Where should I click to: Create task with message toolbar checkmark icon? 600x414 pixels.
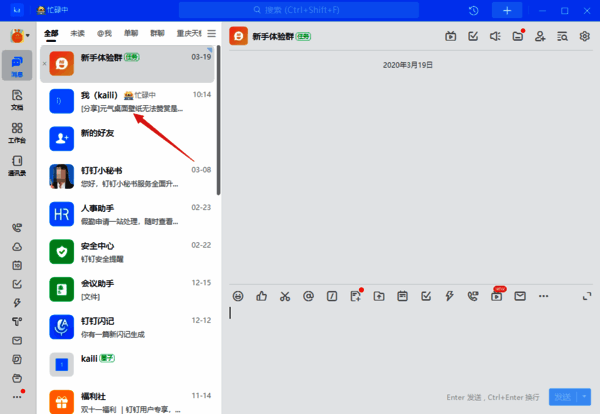click(x=426, y=296)
